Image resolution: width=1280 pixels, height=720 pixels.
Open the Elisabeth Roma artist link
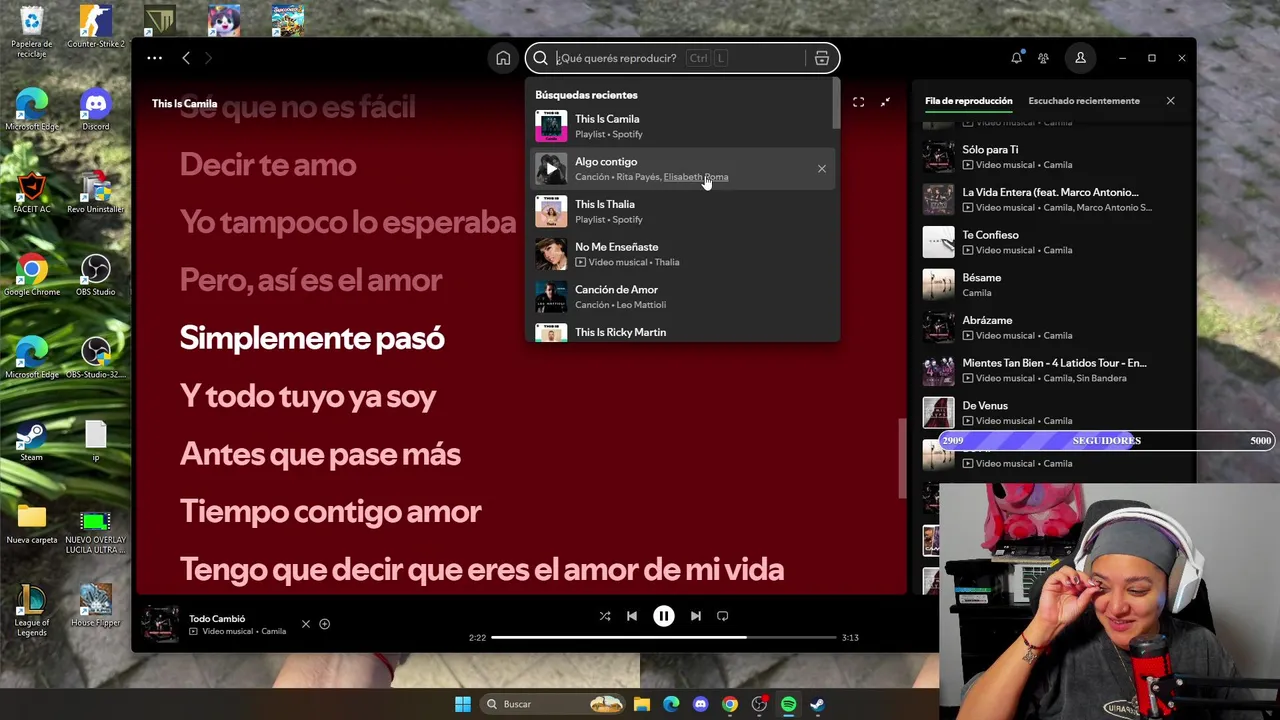click(696, 177)
